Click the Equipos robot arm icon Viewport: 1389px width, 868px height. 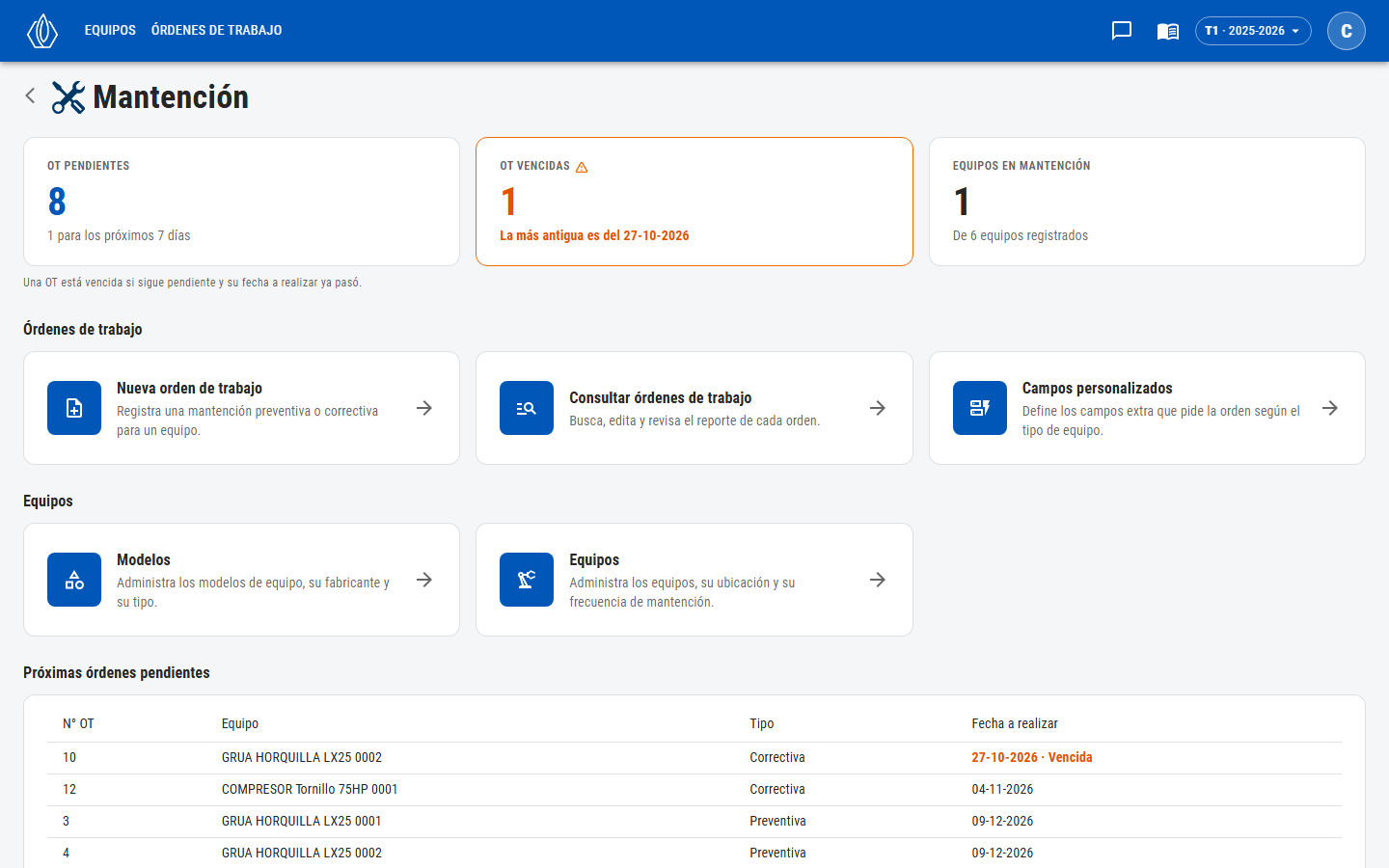click(527, 580)
